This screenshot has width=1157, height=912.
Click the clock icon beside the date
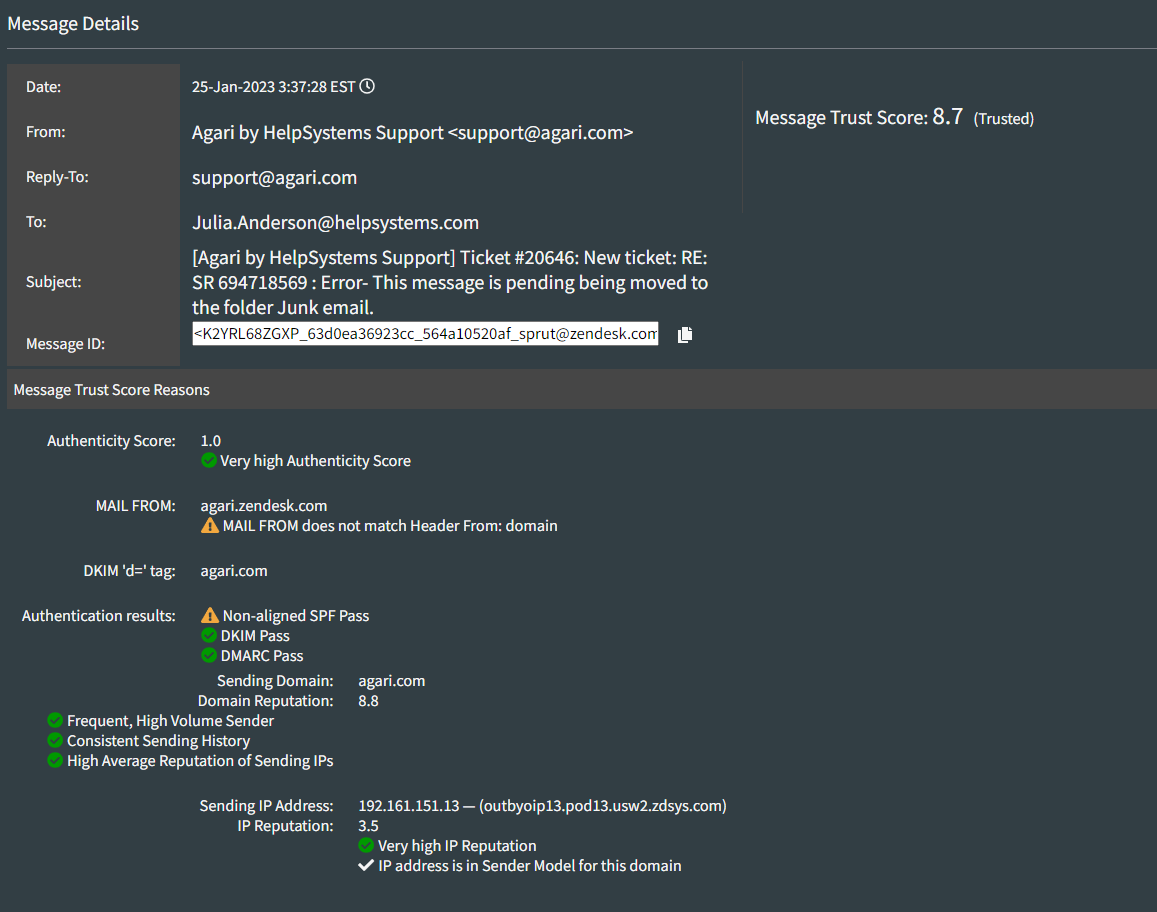tap(366, 86)
